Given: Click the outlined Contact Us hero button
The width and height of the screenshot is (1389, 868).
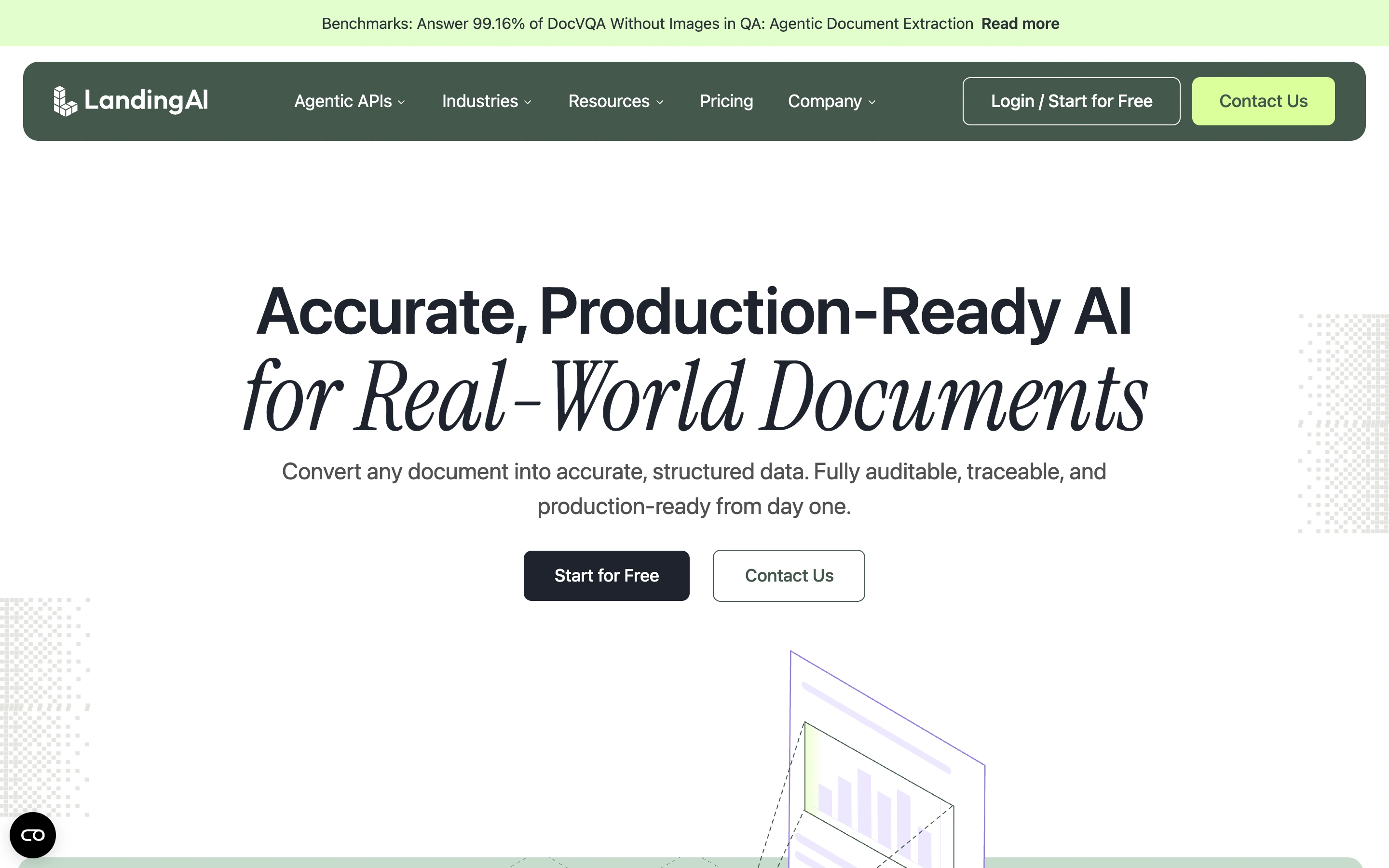Looking at the screenshot, I should coord(789,575).
